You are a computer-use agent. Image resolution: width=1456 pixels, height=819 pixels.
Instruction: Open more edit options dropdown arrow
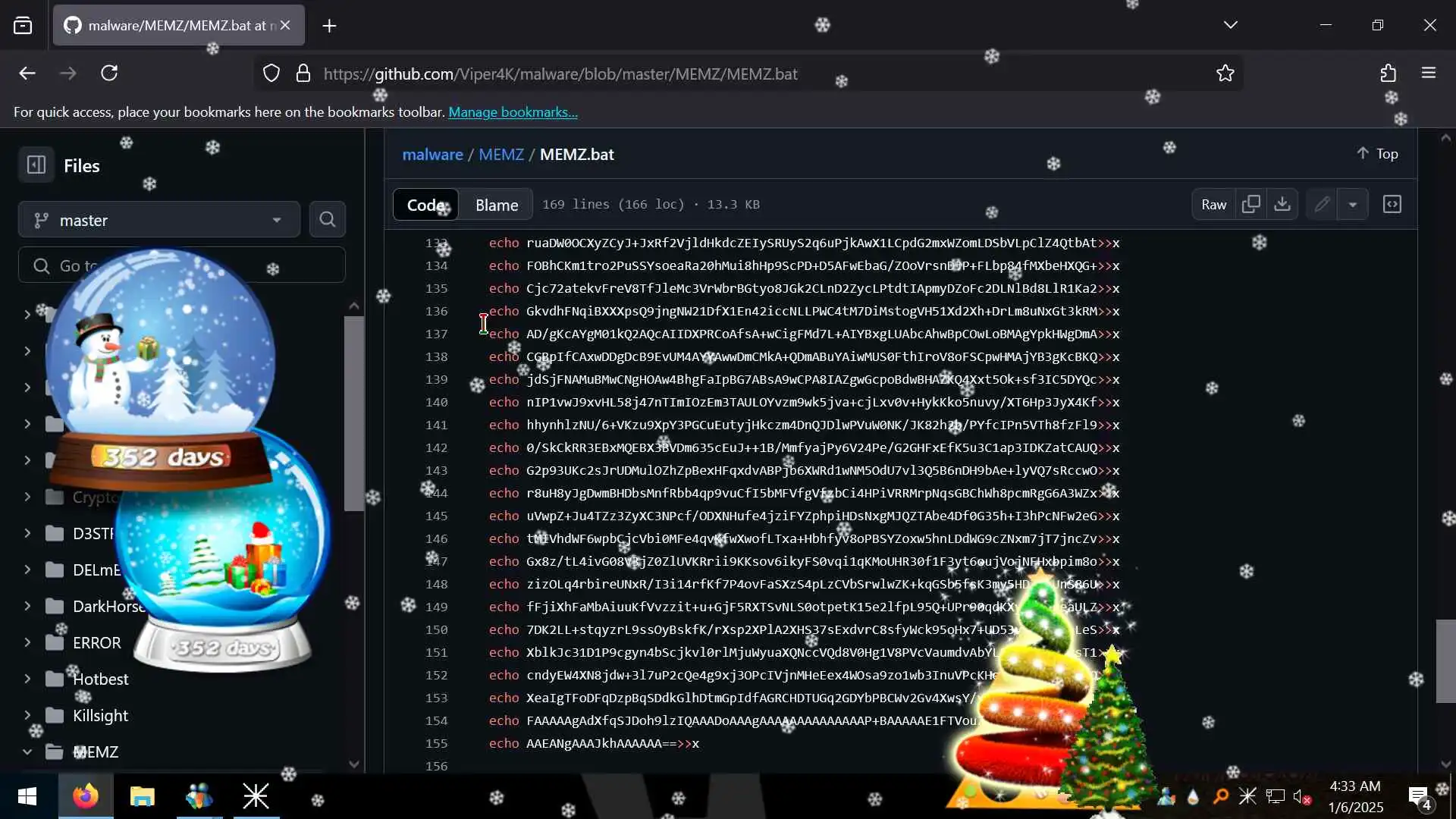(1352, 205)
